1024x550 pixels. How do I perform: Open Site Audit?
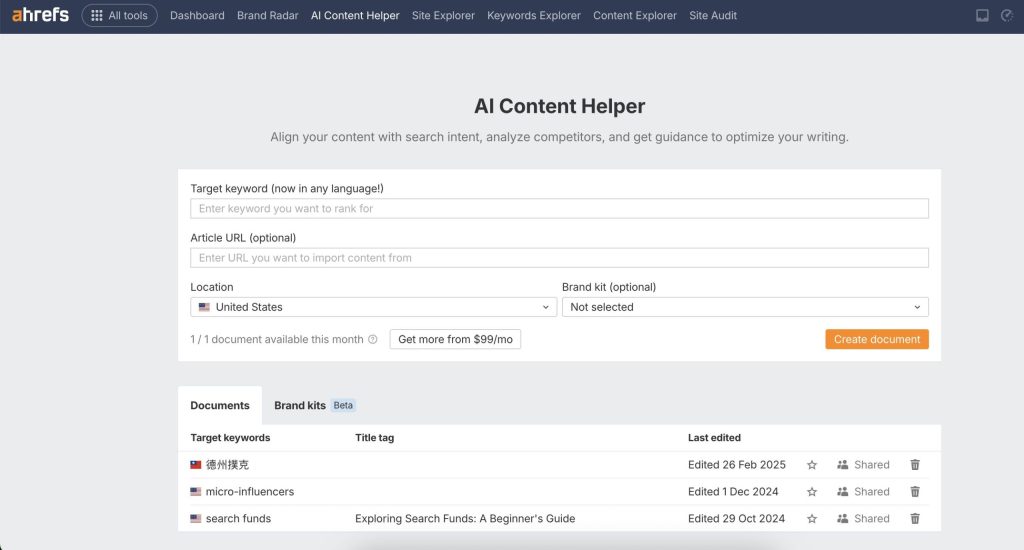click(713, 16)
